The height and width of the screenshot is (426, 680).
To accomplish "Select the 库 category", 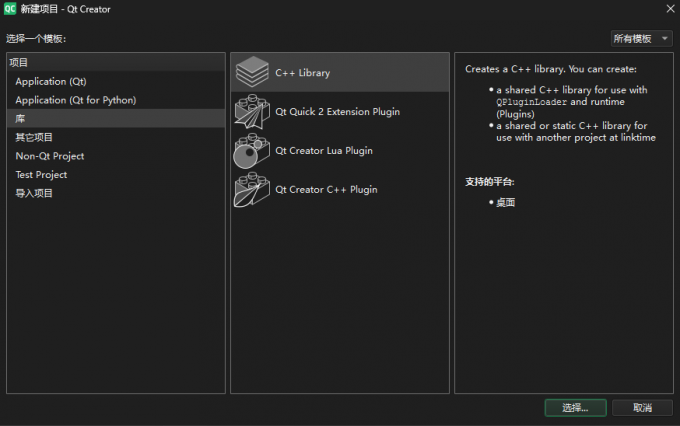I will coord(20,118).
